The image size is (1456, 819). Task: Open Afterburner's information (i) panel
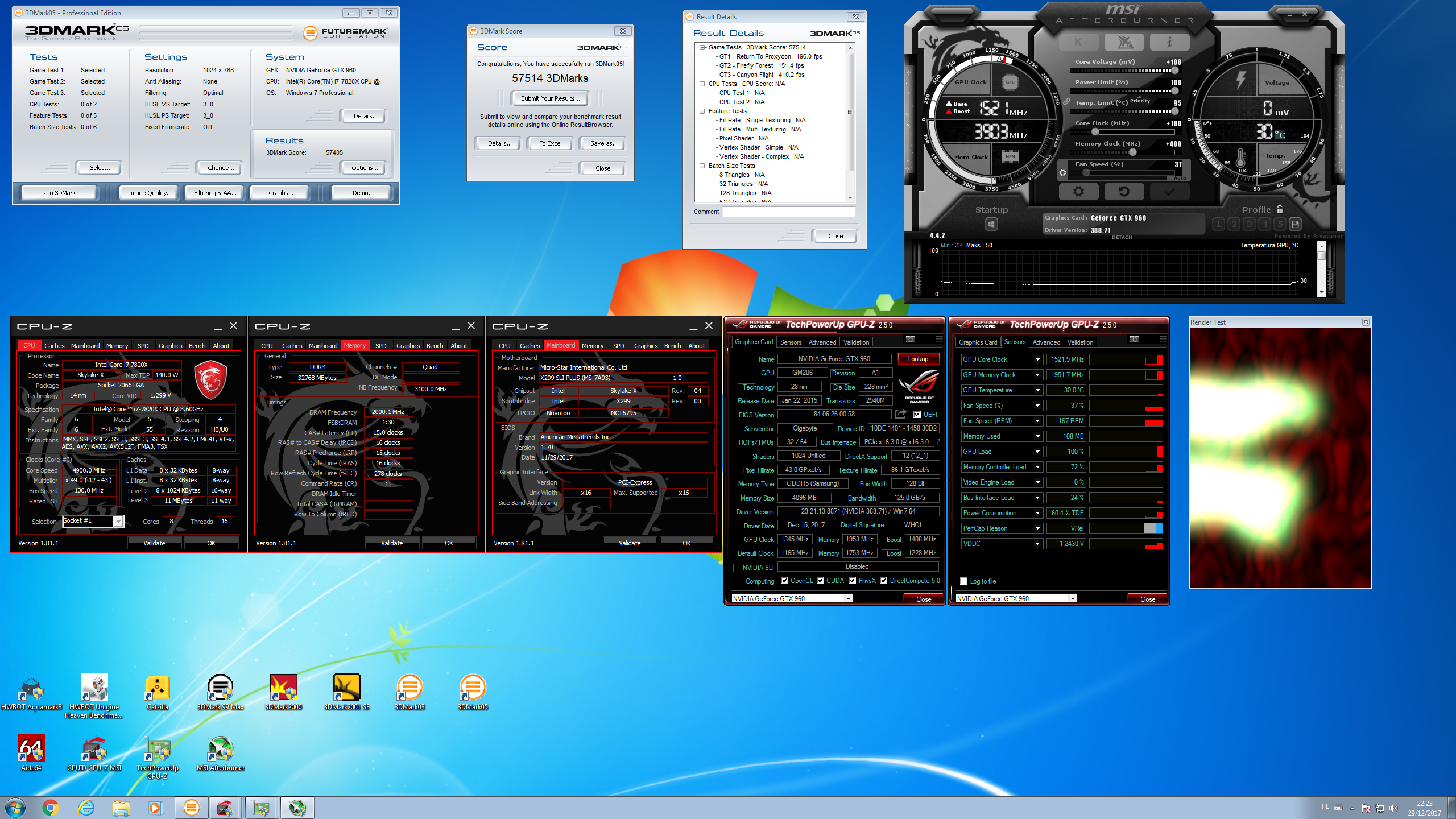tap(1169, 42)
